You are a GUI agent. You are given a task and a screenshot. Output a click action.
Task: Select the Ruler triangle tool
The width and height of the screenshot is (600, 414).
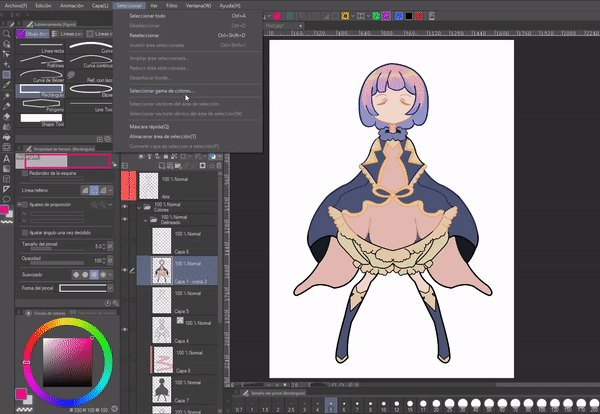point(6,189)
